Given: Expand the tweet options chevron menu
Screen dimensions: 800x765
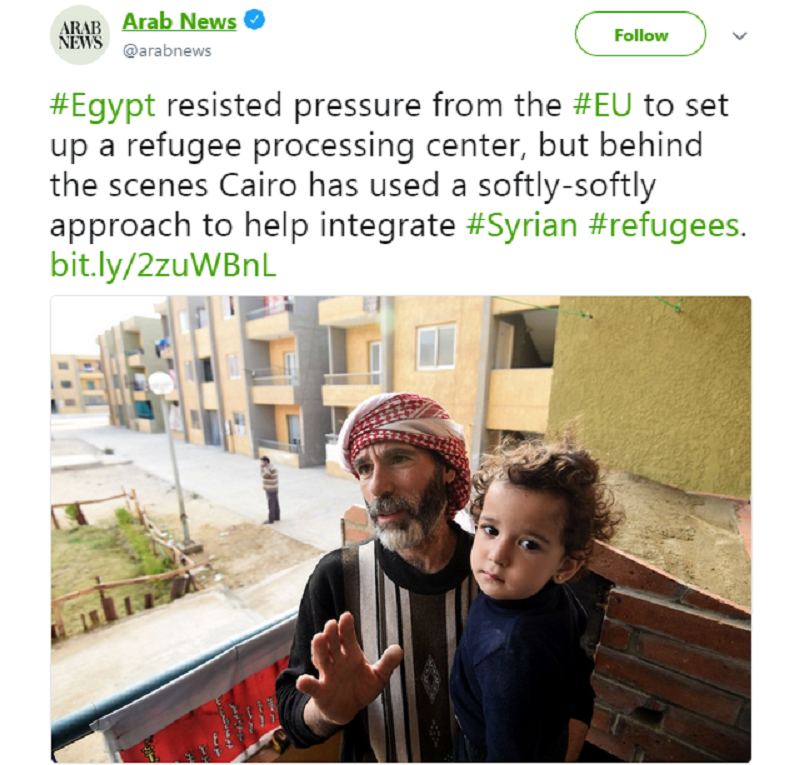Looking at the screenshot, I should 740,36.
